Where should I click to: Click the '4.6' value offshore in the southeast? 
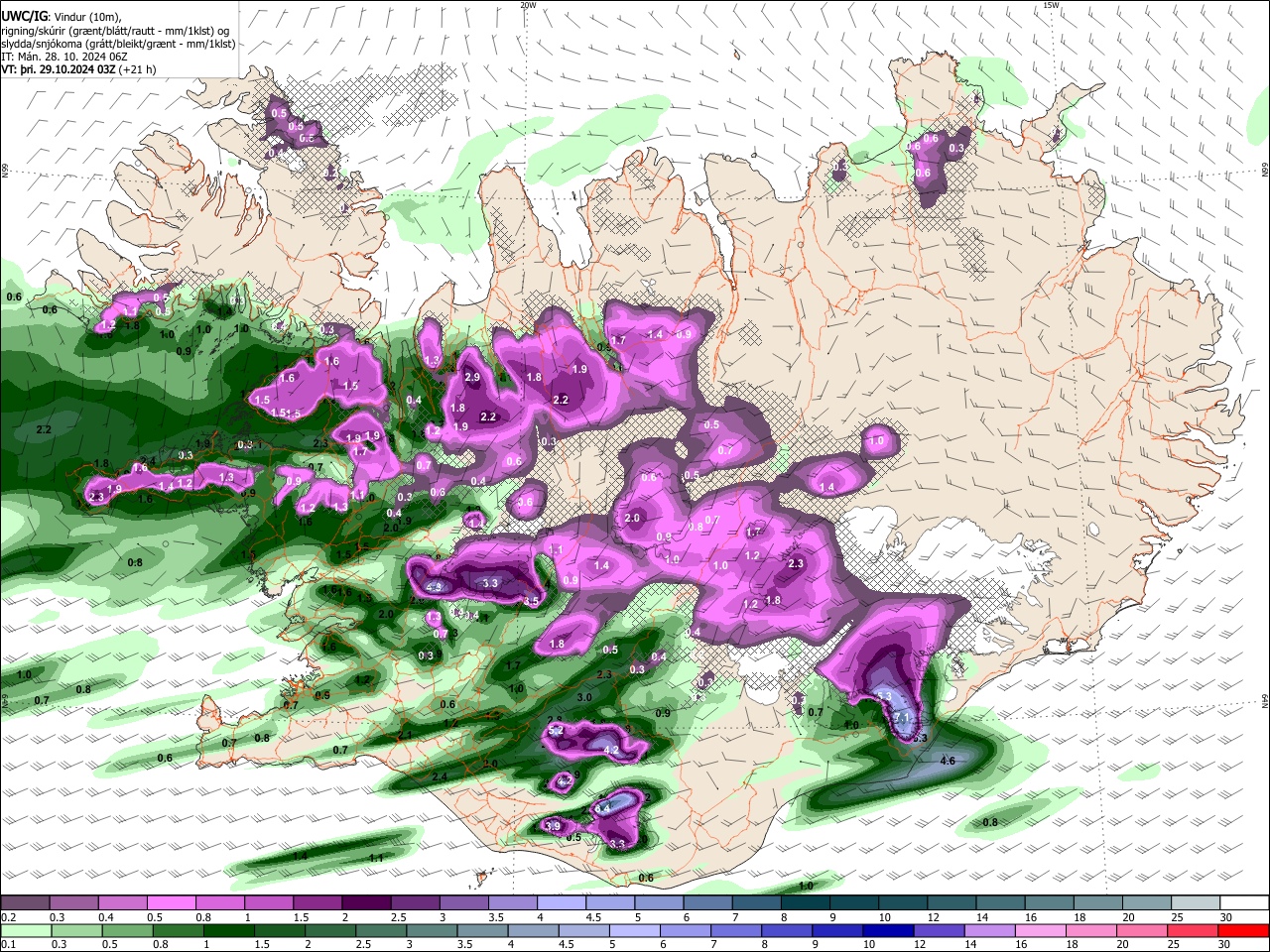pyautogui.click(x=947, y=761)
